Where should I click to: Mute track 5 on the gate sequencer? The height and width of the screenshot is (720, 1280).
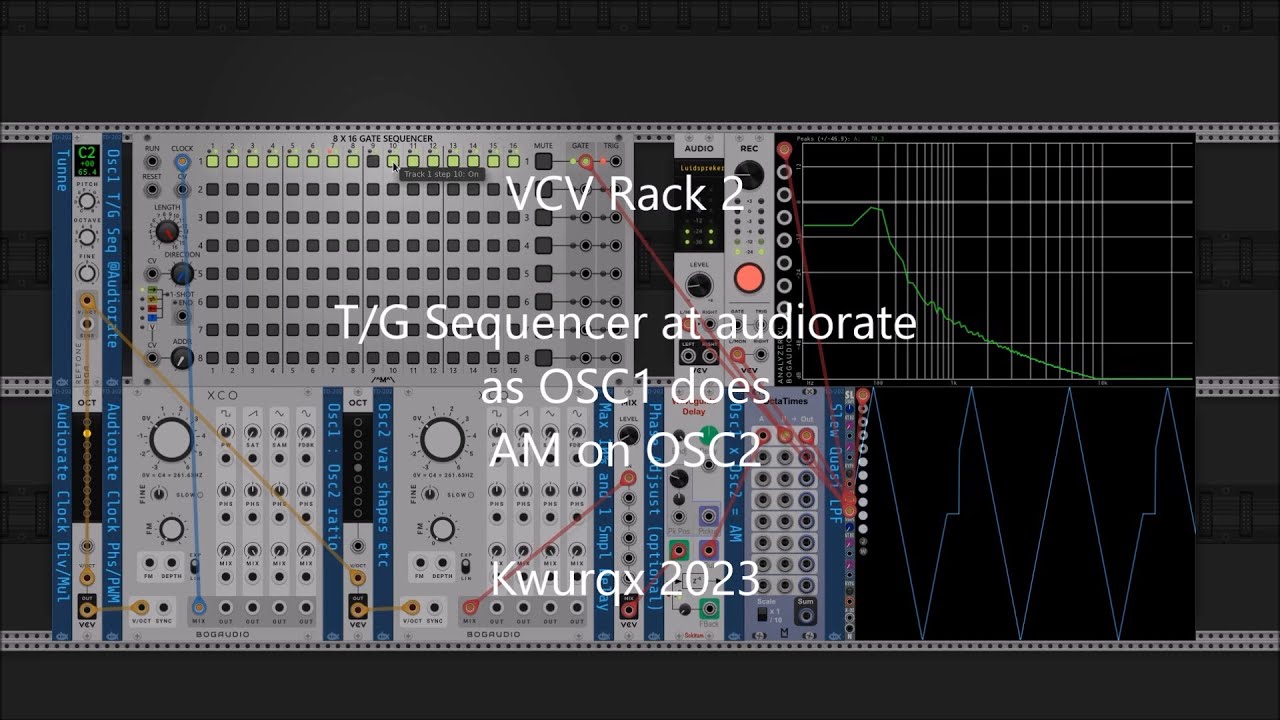[x=543, y=273]
